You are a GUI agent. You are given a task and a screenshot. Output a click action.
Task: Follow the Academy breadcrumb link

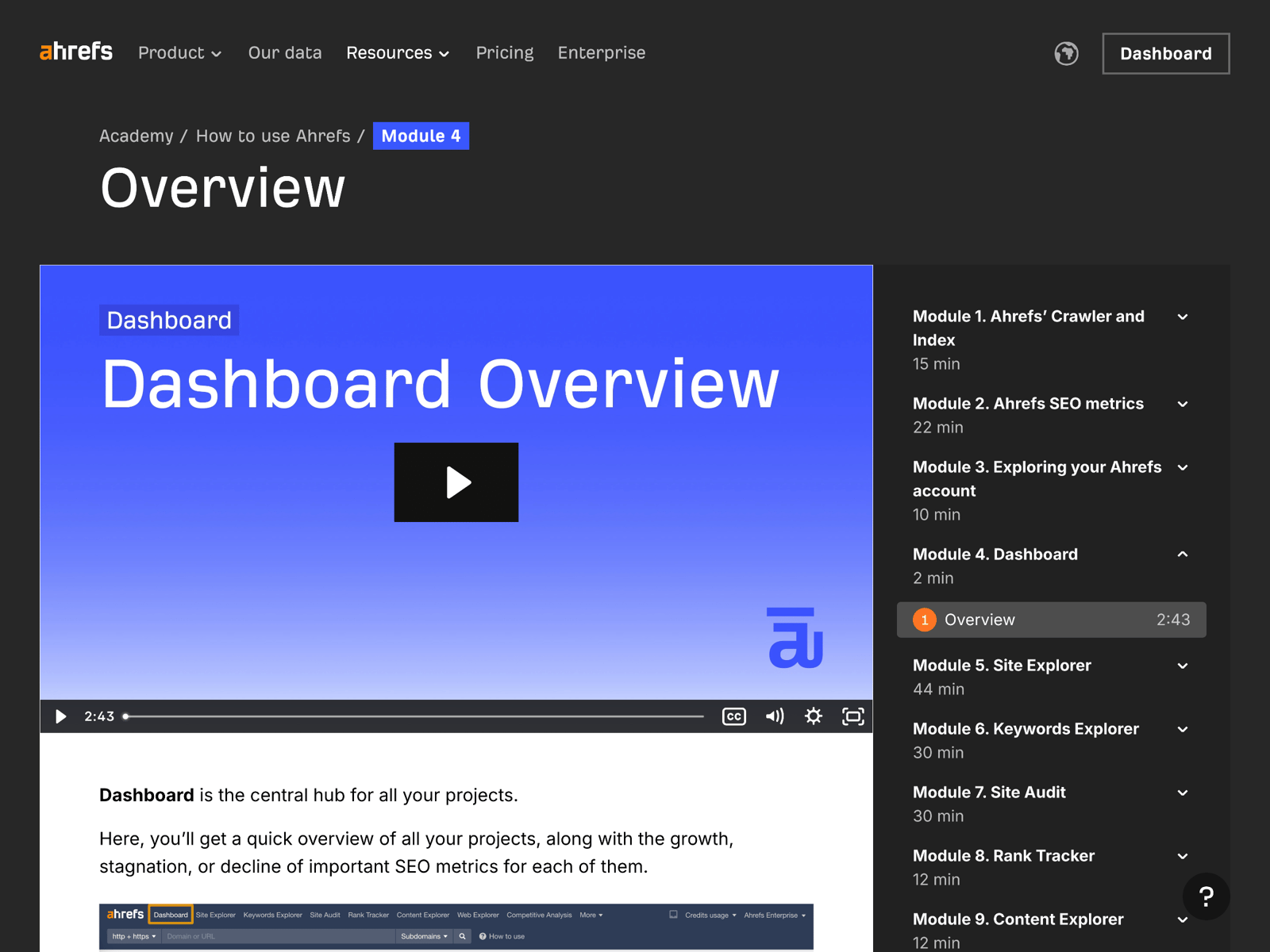pyautogui.click(x=136, y=136)
